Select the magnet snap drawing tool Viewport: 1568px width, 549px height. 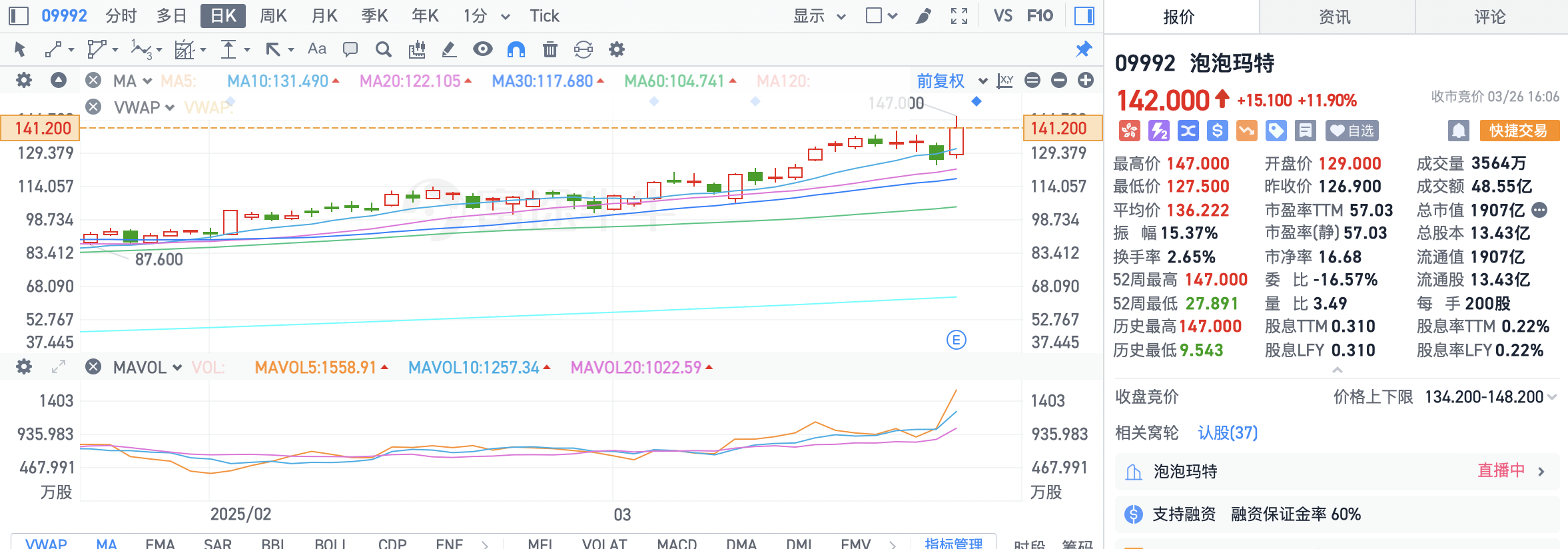pos(516,49)
